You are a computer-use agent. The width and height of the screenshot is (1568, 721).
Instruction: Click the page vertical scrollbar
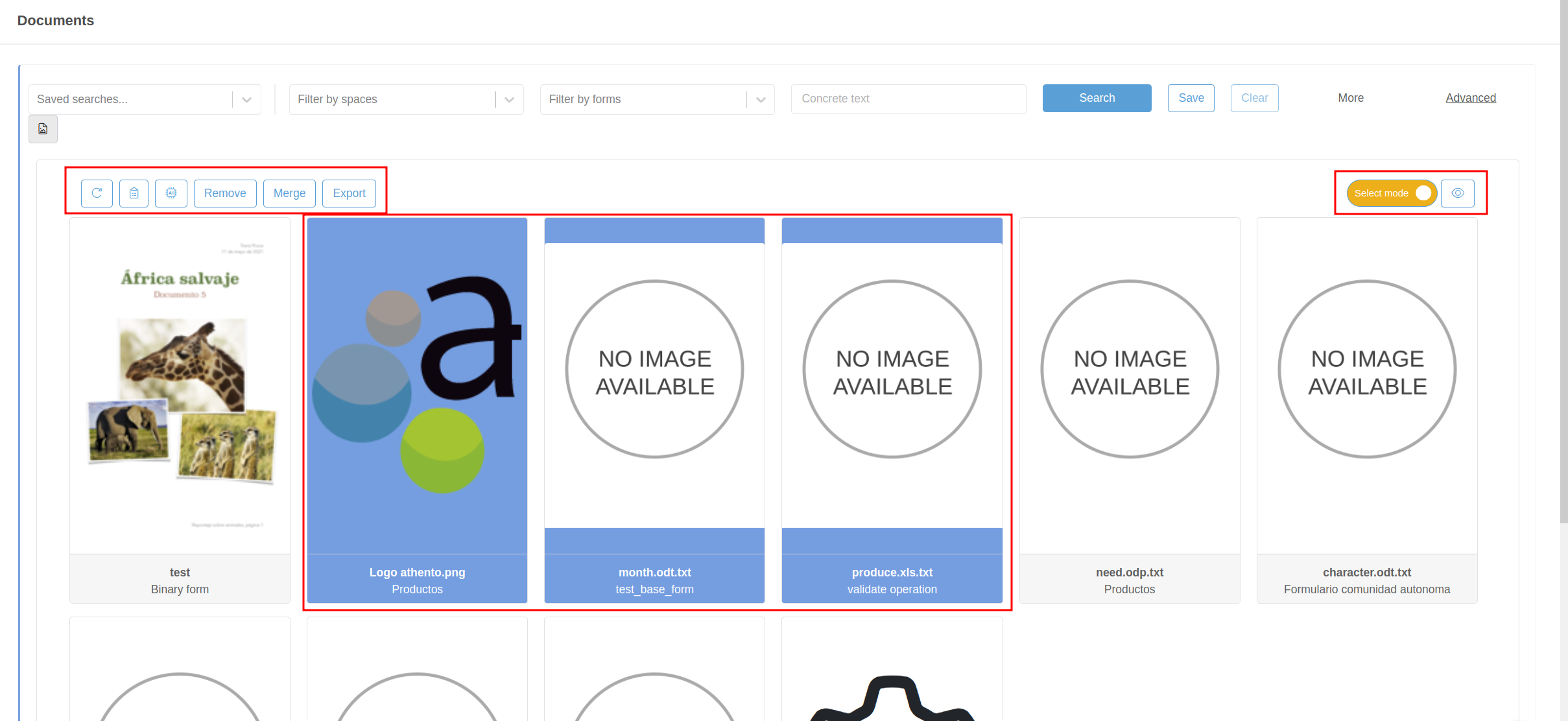[x=1563, y=259]
